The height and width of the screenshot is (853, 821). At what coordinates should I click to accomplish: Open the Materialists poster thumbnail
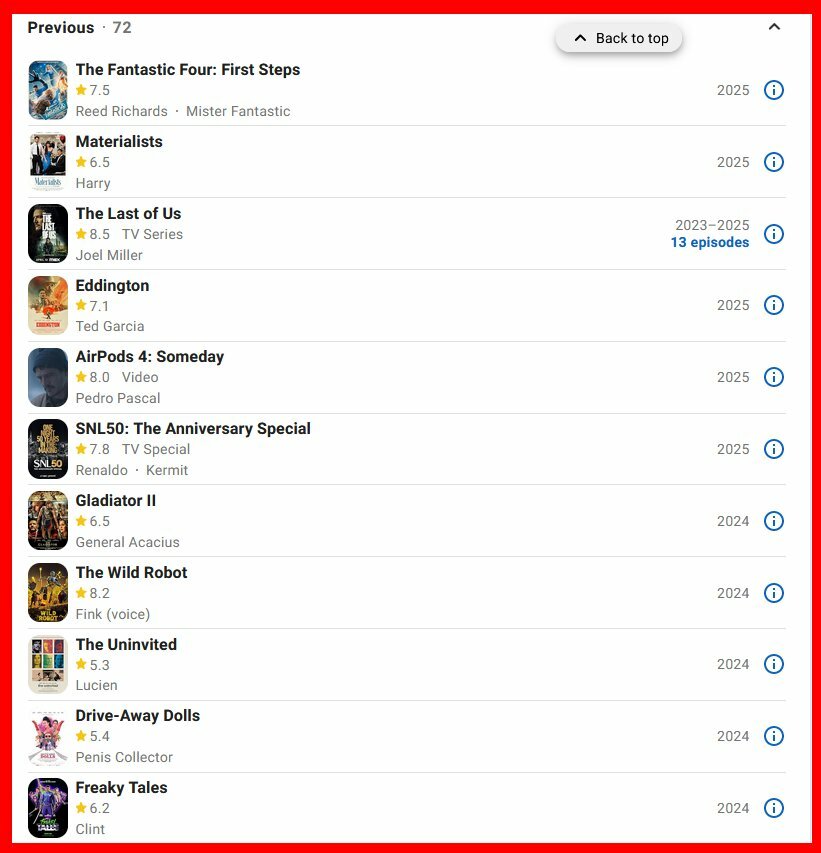coord(48,162)
